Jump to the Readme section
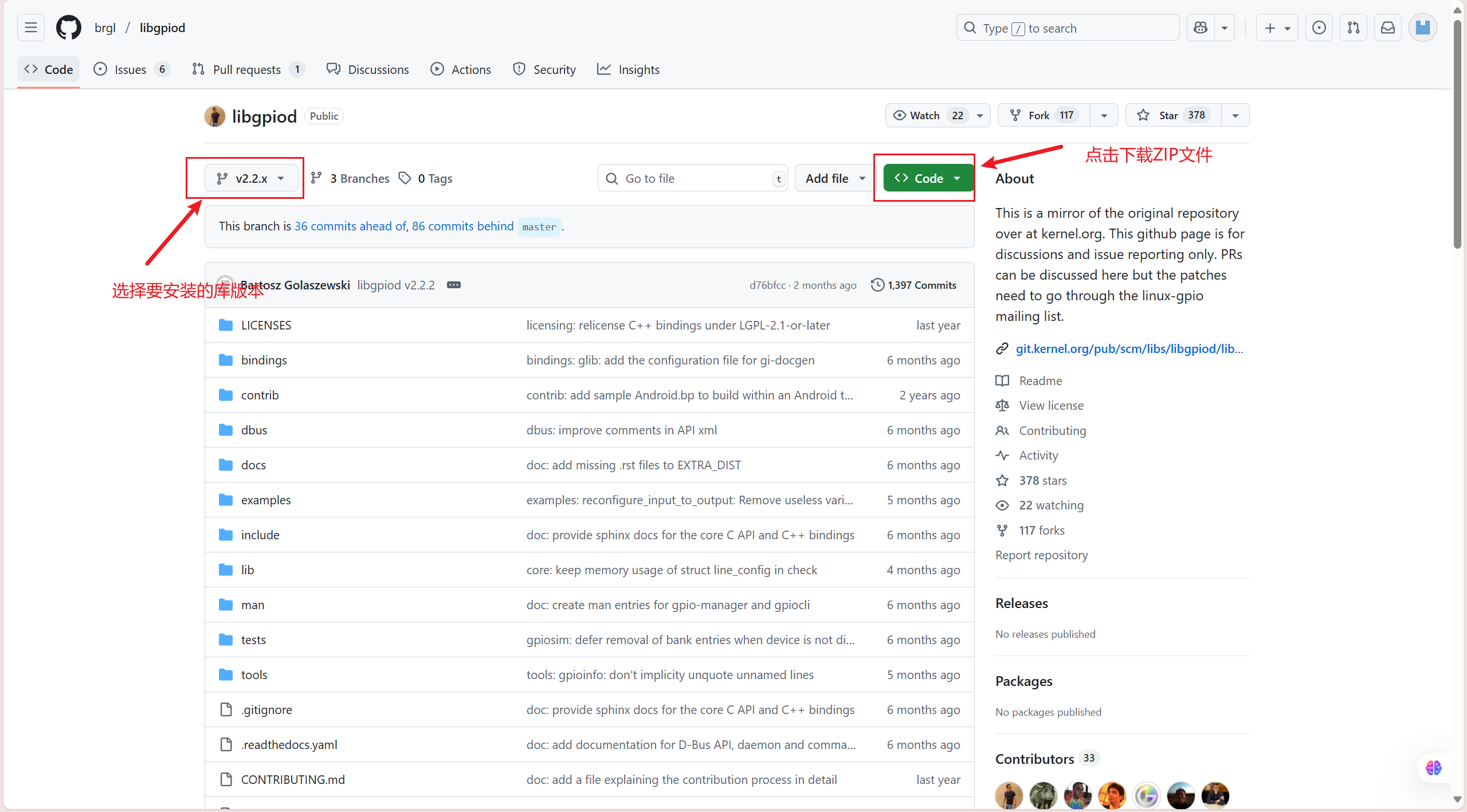The width and height of the screenshot is (1467, 812). pyautogui.click(x=1029, y=380)
